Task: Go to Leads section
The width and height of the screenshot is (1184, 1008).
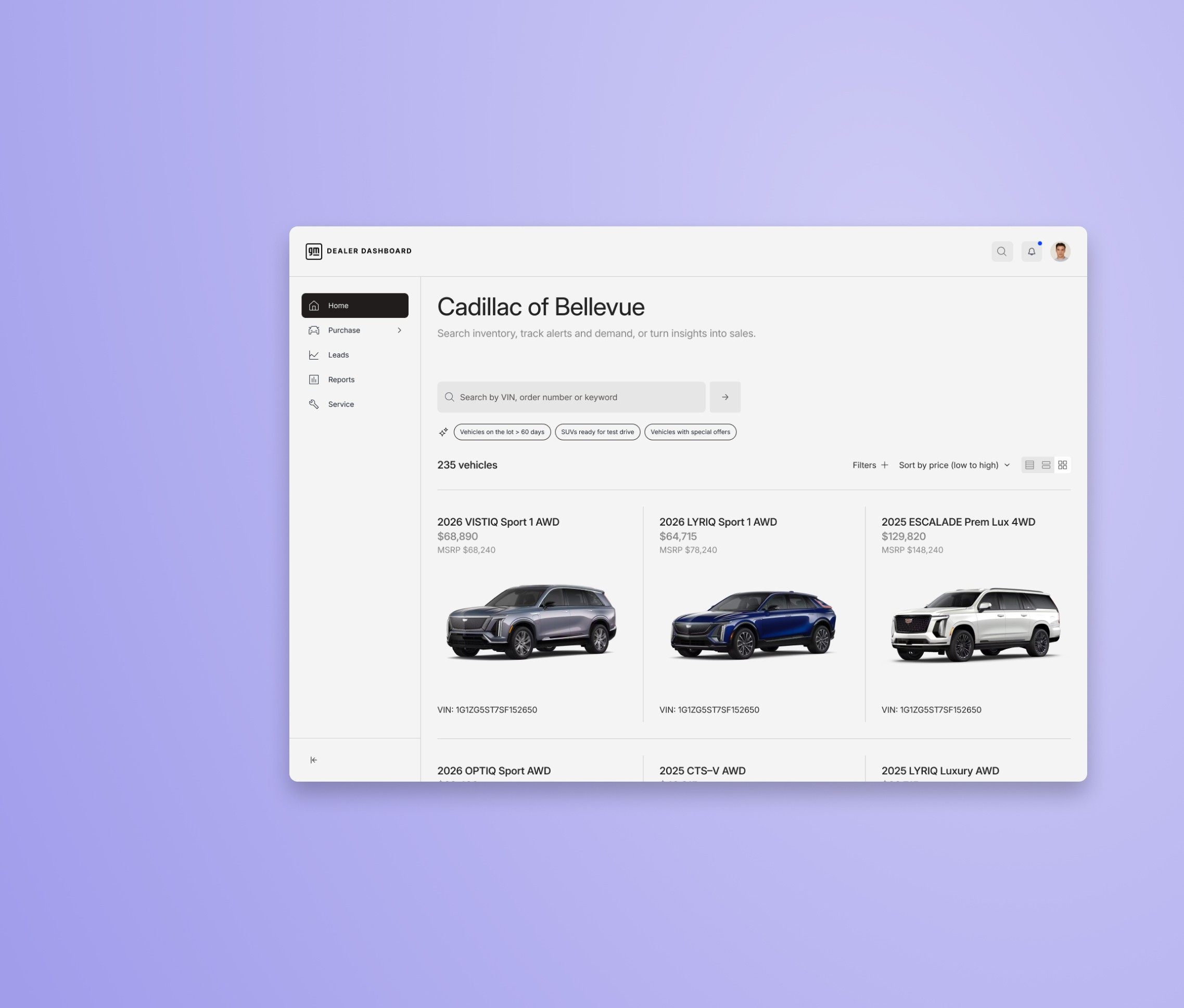Action: (x=338, y=355)
